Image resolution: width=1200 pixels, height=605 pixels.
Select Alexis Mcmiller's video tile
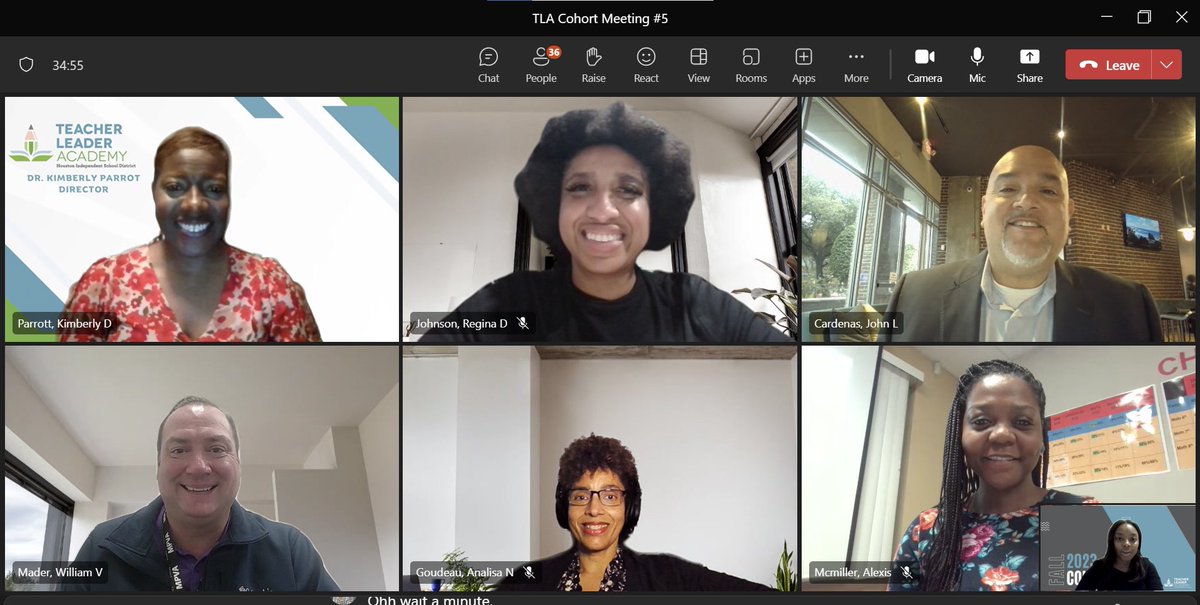998,468
